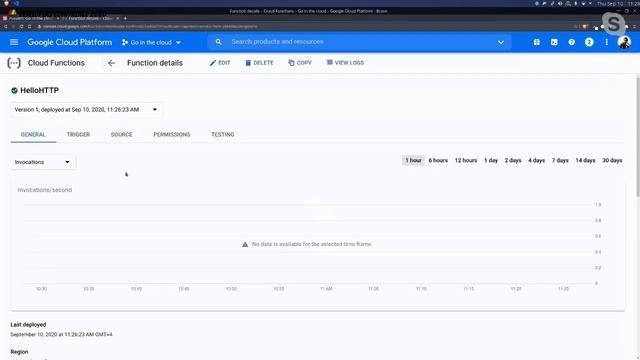Click the 'No data is available' warning message
Image resolution: width=640 pixels, height=360 pixels.
click(307, 244)
